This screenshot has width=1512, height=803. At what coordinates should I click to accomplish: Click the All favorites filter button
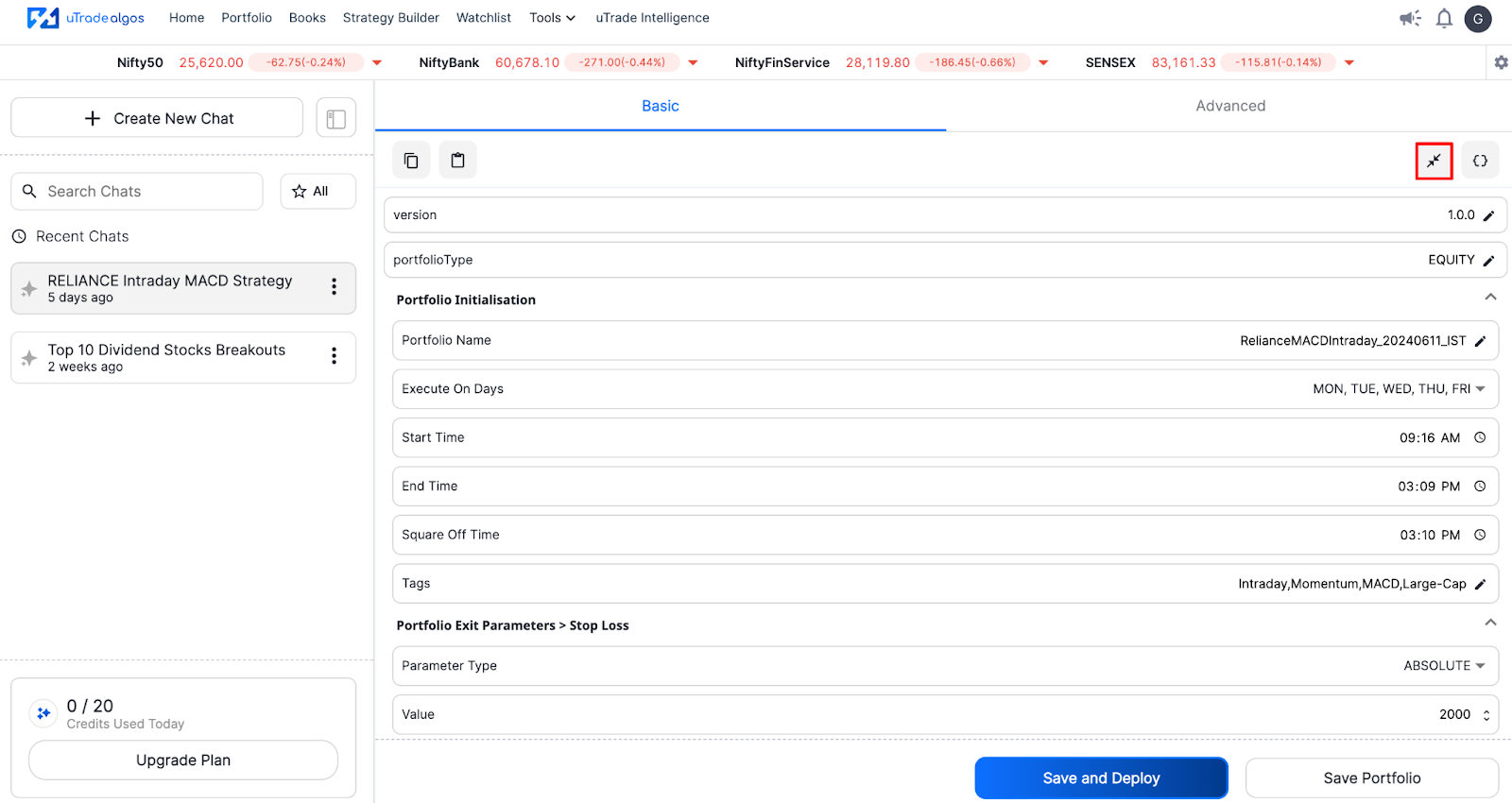click(x=318, y=191)
